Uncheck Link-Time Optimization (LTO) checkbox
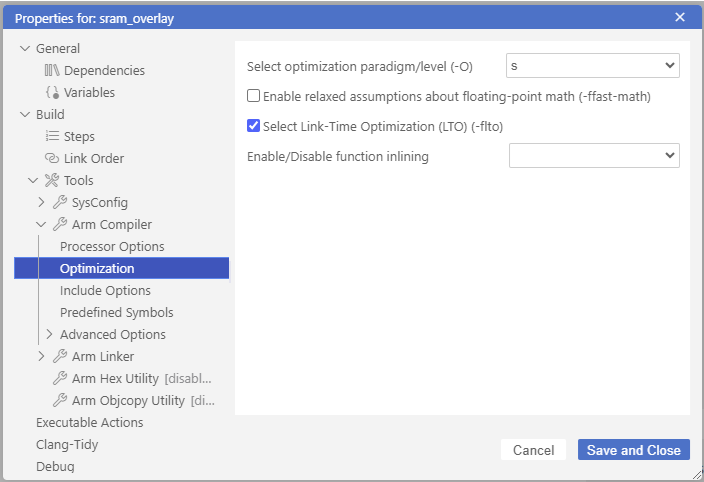704x482 pixels. pos(254,126)
